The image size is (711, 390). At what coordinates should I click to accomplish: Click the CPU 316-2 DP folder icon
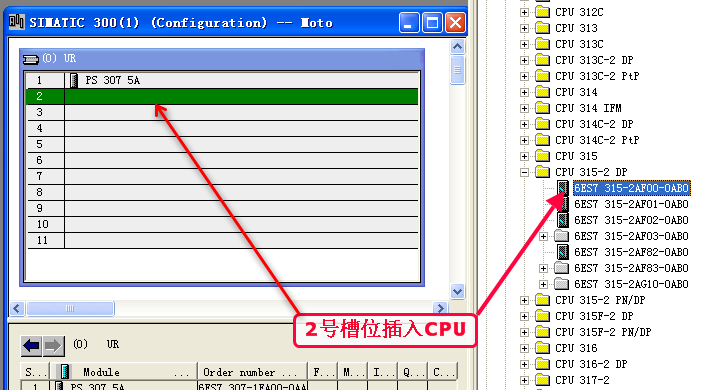click(x=542, y=364)
